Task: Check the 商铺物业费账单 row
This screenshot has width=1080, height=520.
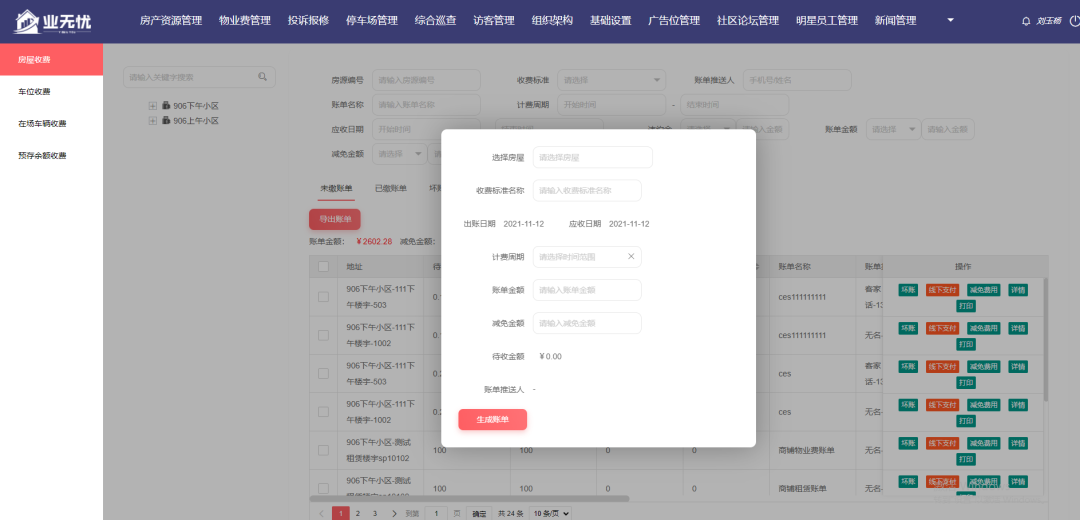Action: click(323, 450)
